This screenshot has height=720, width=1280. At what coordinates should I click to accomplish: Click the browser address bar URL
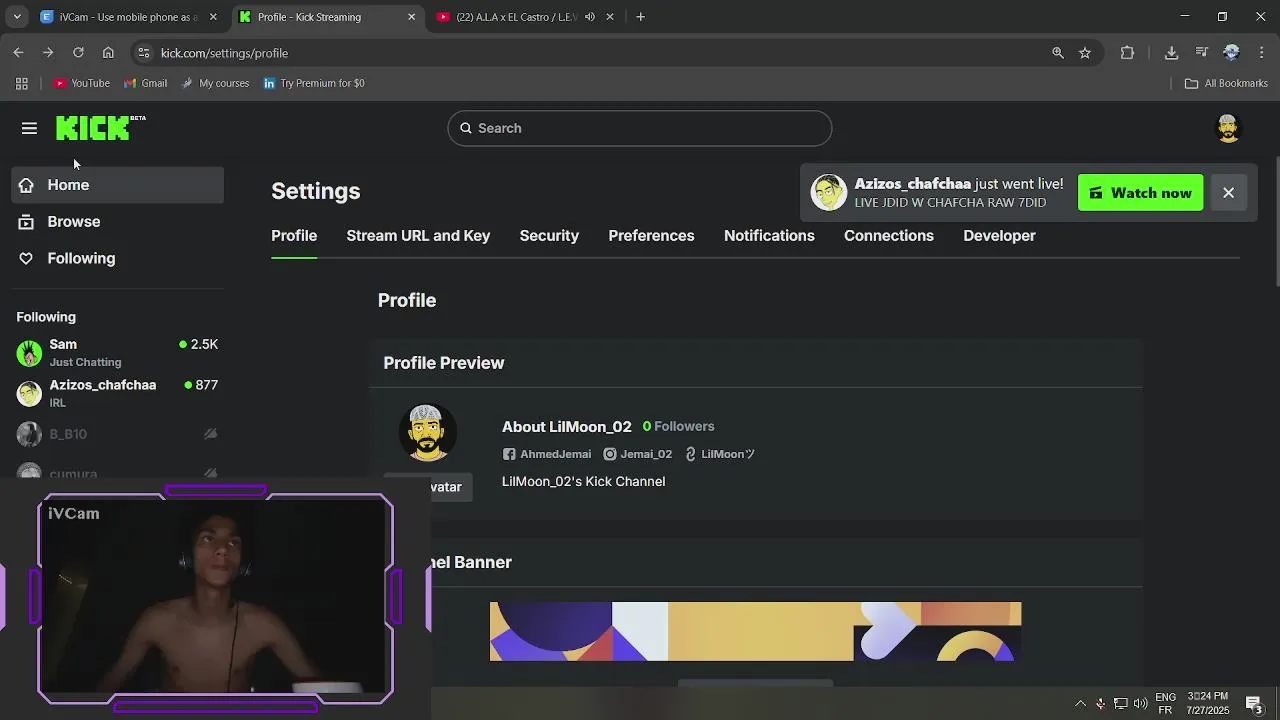pos(224,53)
